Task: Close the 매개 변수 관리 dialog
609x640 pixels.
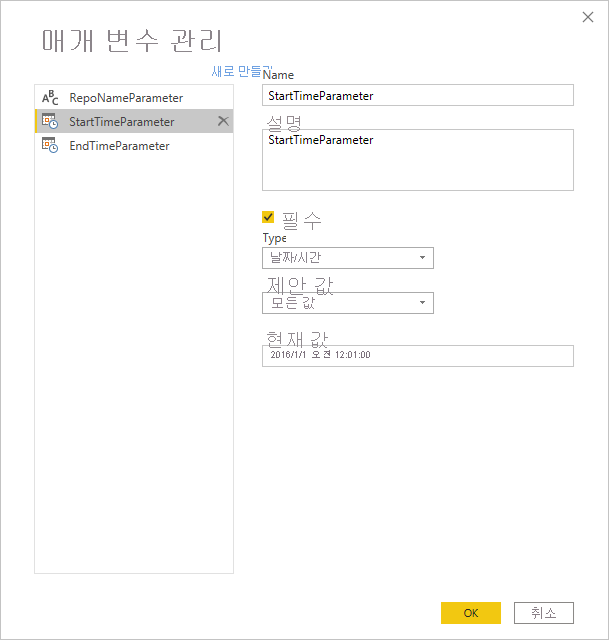Action: click(588, 17)
